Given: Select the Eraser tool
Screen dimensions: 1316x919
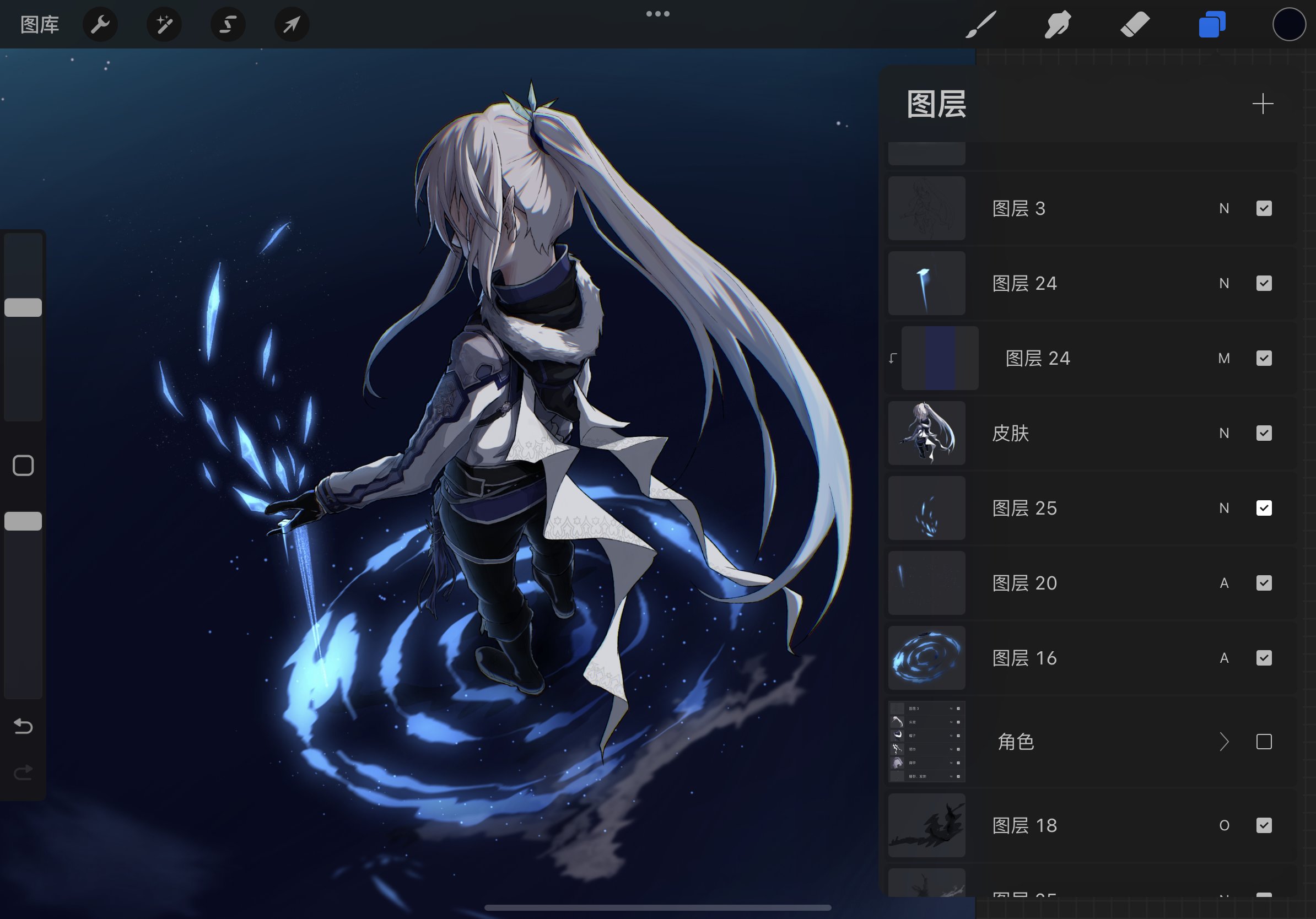Looking at the screenshot, I should tap(1135, 25).
